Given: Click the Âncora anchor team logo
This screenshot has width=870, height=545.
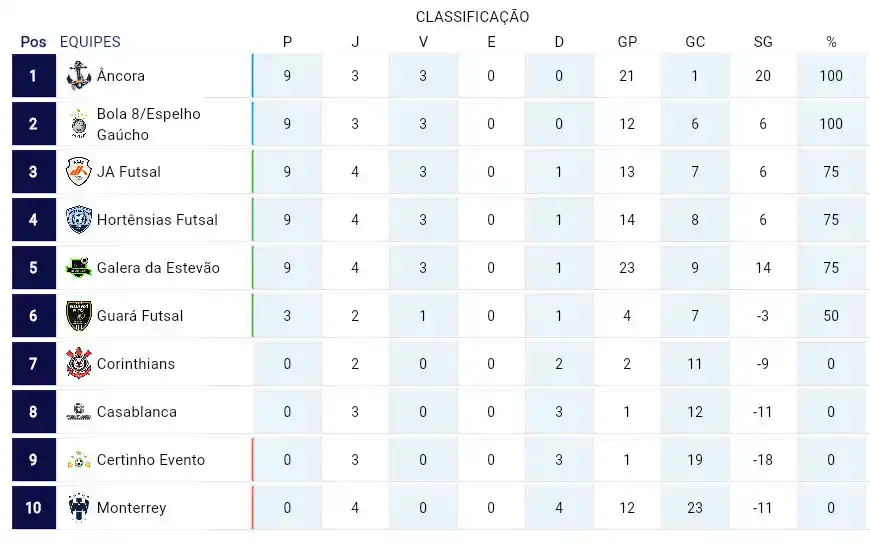Looking at the screenshot, I should click(79, 76).
